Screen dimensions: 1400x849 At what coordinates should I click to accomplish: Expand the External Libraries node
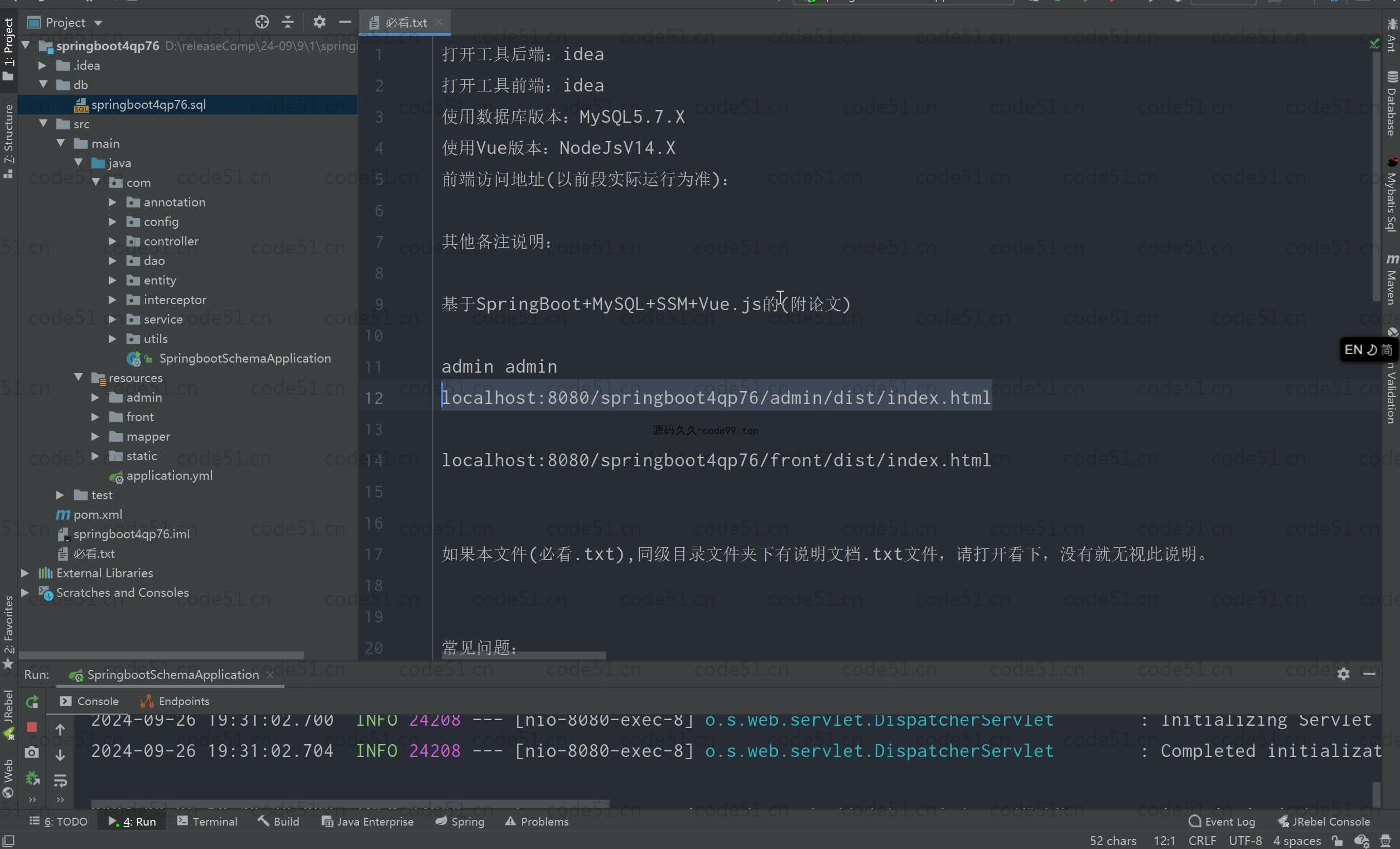coord(25,573)
